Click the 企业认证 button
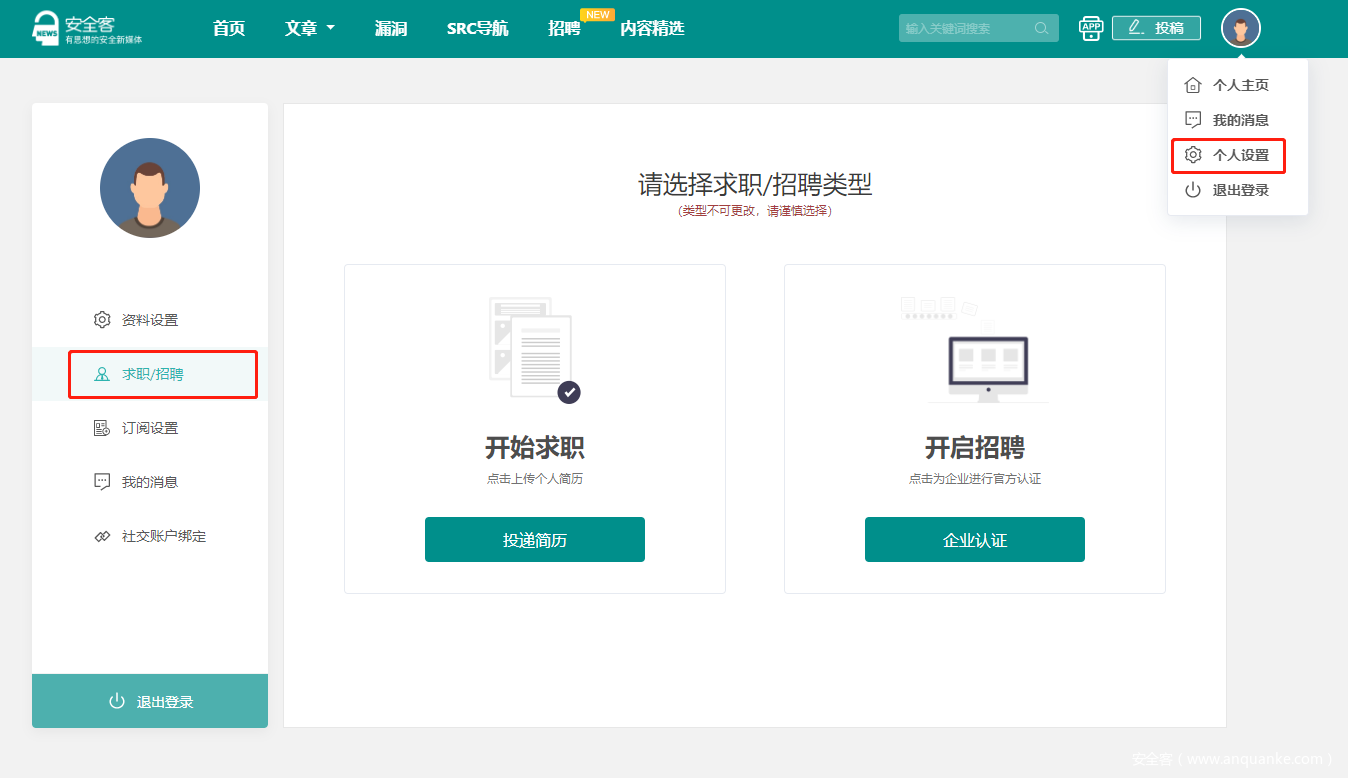 click(x=975, y=540)
